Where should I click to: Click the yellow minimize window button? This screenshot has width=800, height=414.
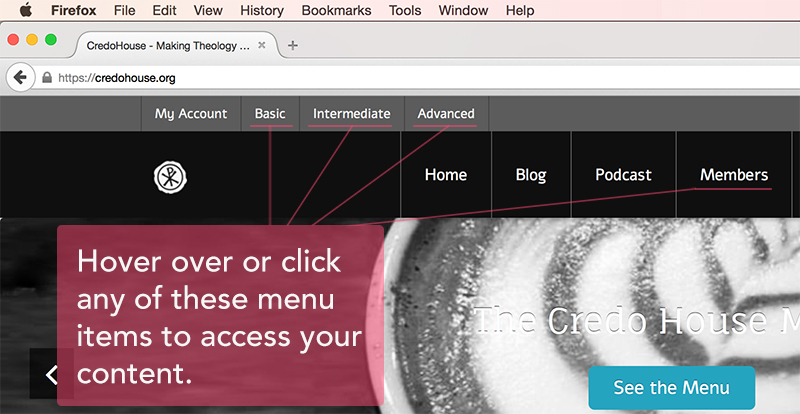(32, 40)
